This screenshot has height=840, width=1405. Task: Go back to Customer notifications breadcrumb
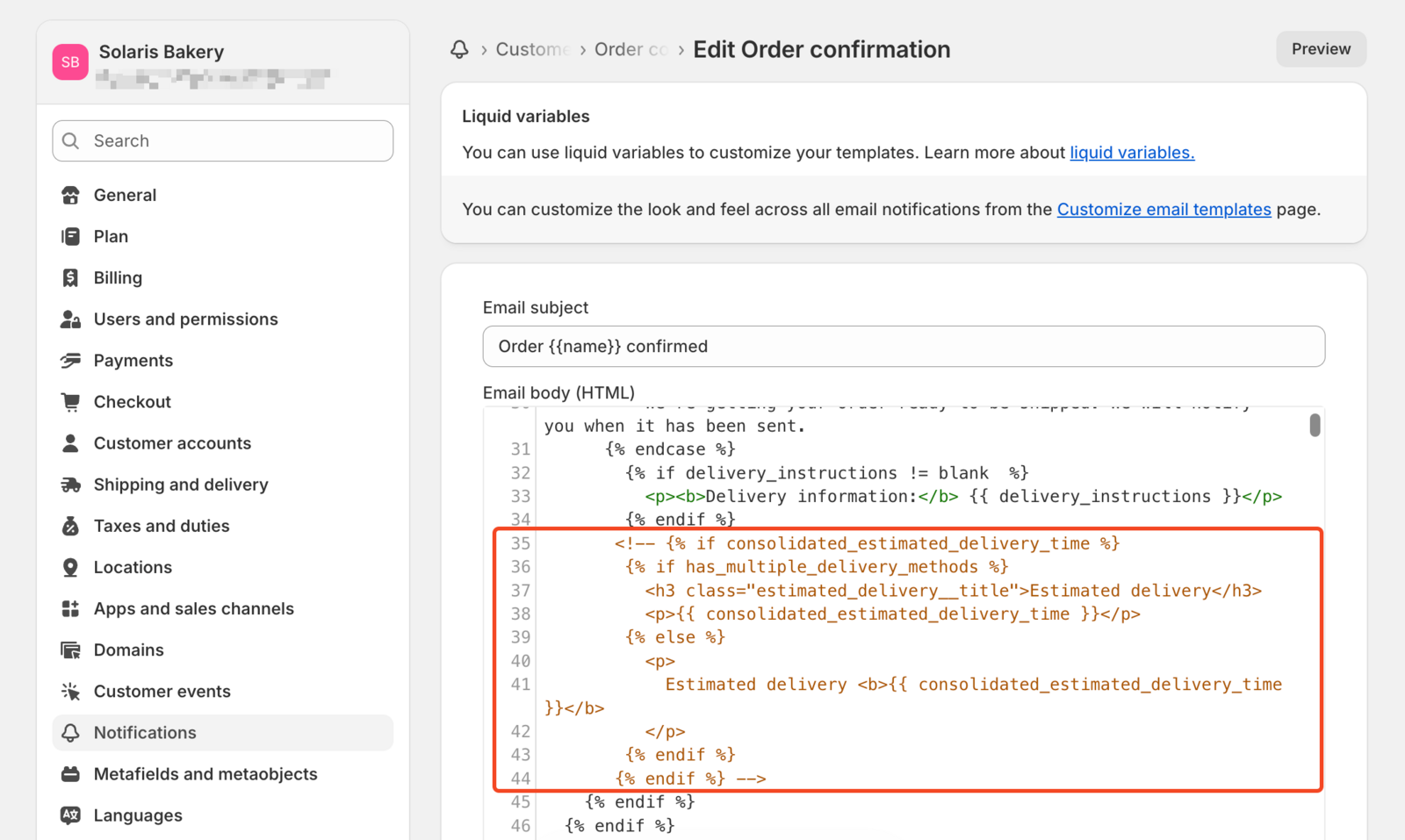[x=533, y=49]
